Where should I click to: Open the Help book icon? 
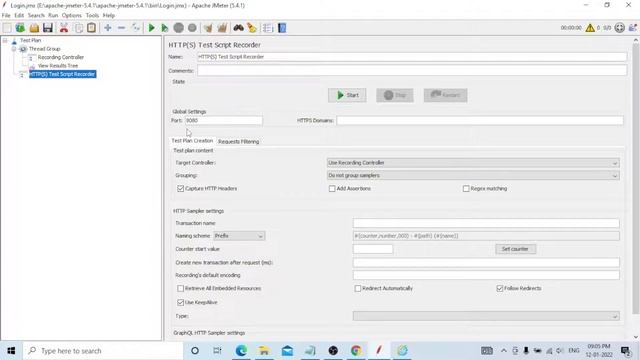point(282,28)
